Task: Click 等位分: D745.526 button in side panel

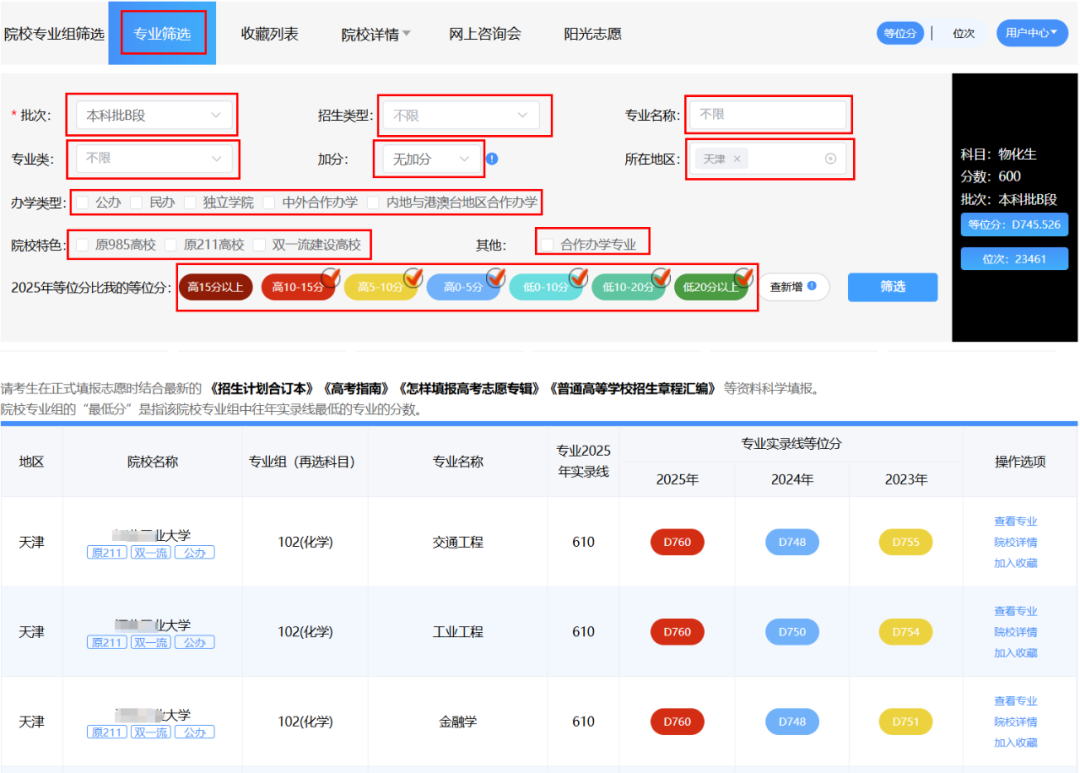Action: [1015, 225]
